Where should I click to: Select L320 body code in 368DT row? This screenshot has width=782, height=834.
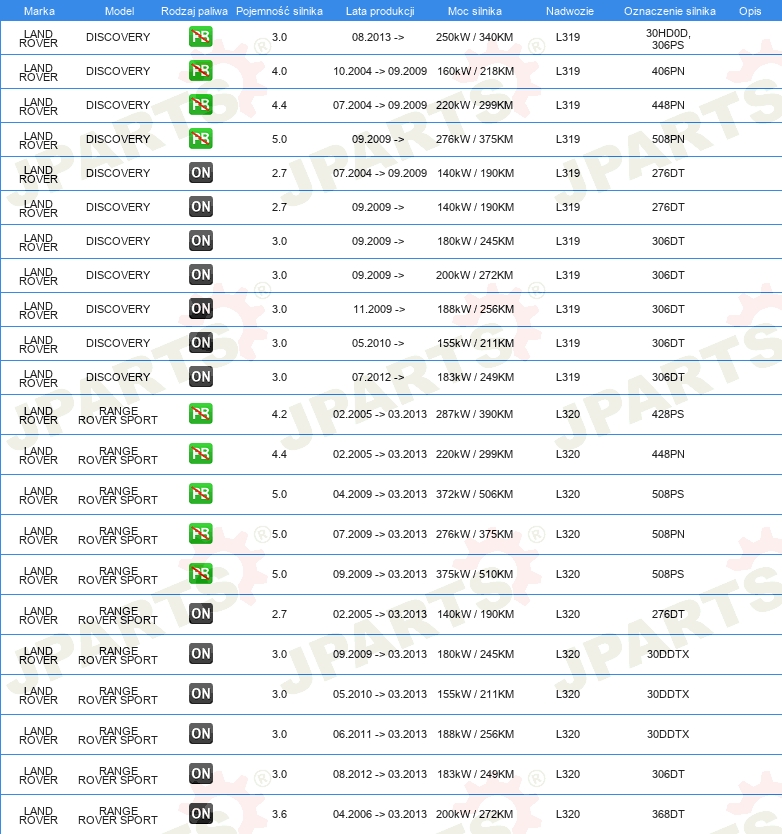click(x=568, y=814)
